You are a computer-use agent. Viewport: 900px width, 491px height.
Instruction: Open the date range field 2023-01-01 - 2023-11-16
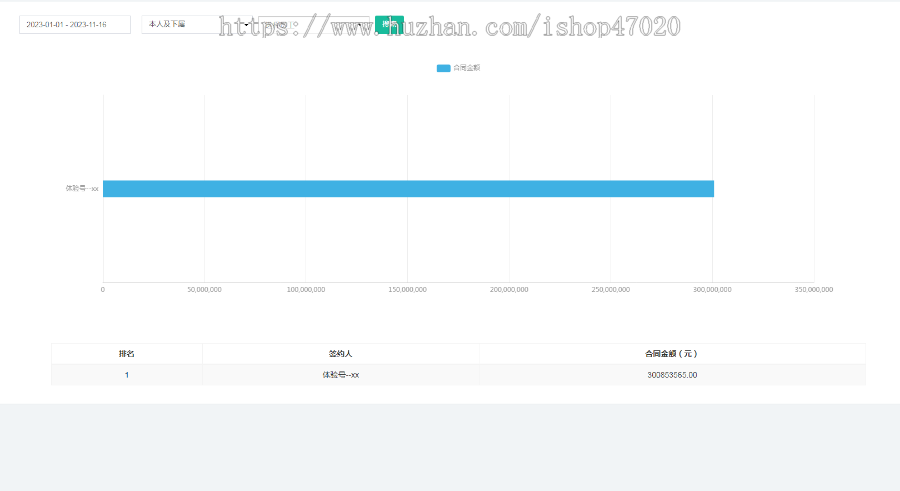coord(75,25)
